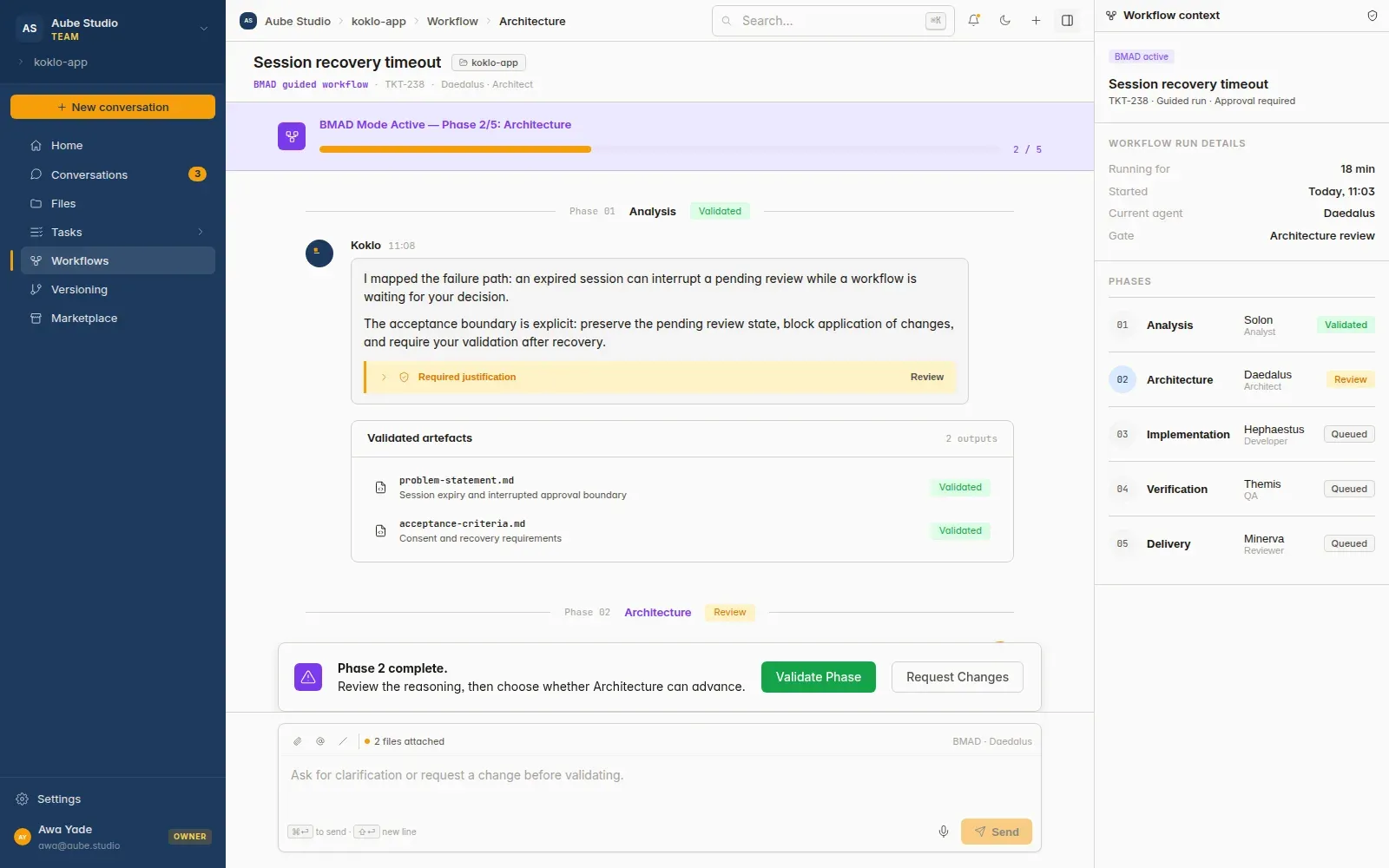Click the plus icon in top bar
This screenshot has width=1389, height=868.
click(x=1036, y=21)
